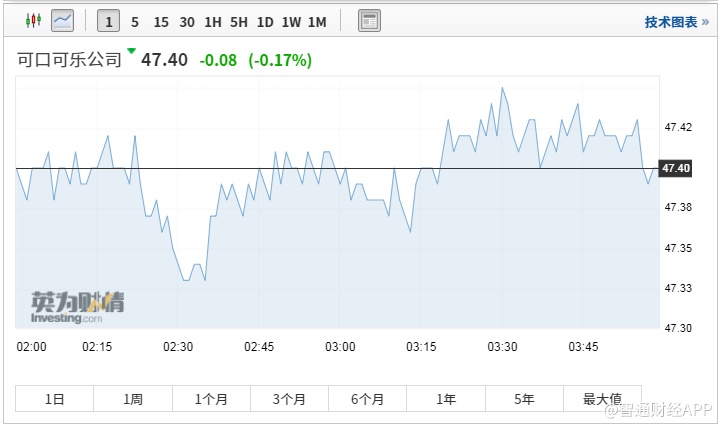Viewport: 722px width, 429px height.
Task: Click the 03:00 time axis label
Action: point(340,347)
